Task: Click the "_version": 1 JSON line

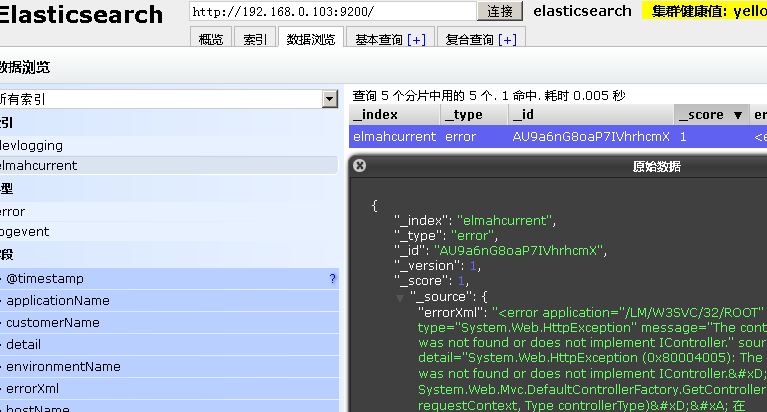Action: pyautogui.click(x=438, y=266)
